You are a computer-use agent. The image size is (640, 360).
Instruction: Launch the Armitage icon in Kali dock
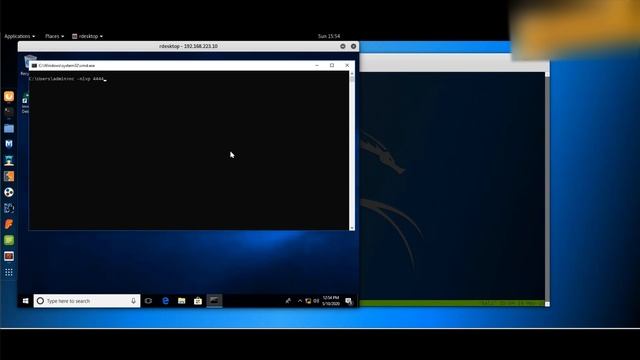9,160
